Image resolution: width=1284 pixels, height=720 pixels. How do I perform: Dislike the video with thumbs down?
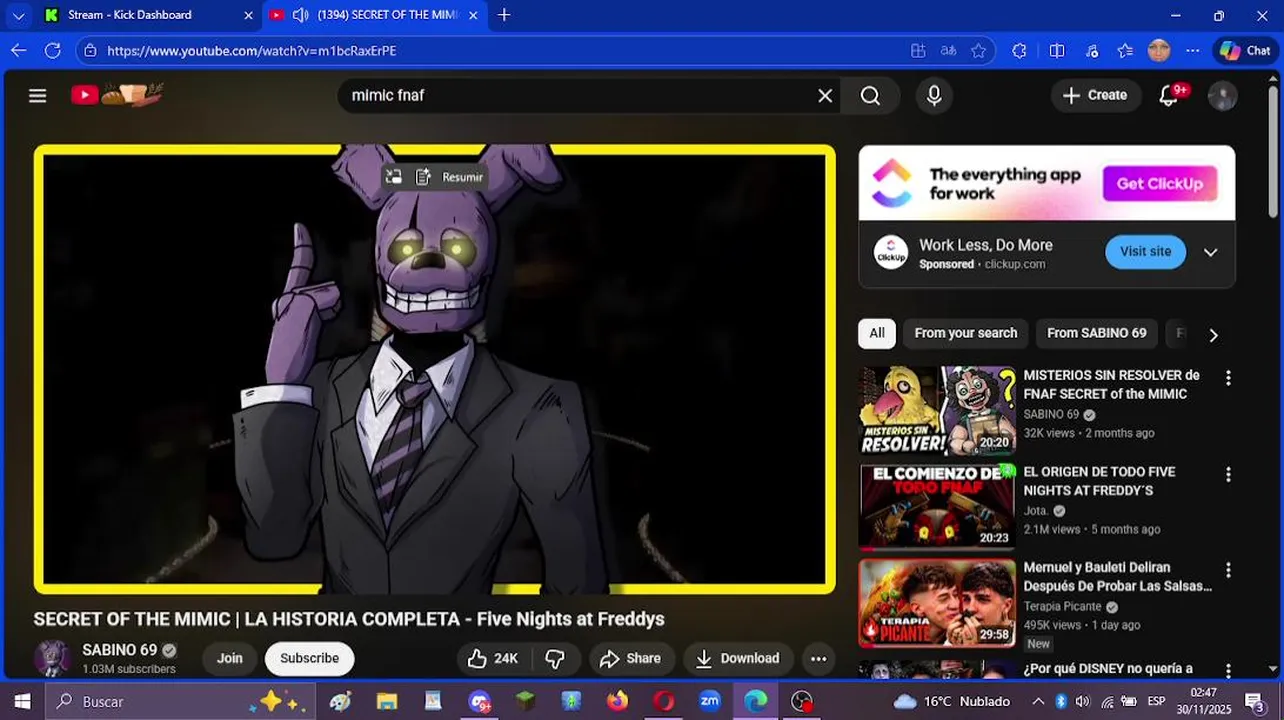coord(555,658)
